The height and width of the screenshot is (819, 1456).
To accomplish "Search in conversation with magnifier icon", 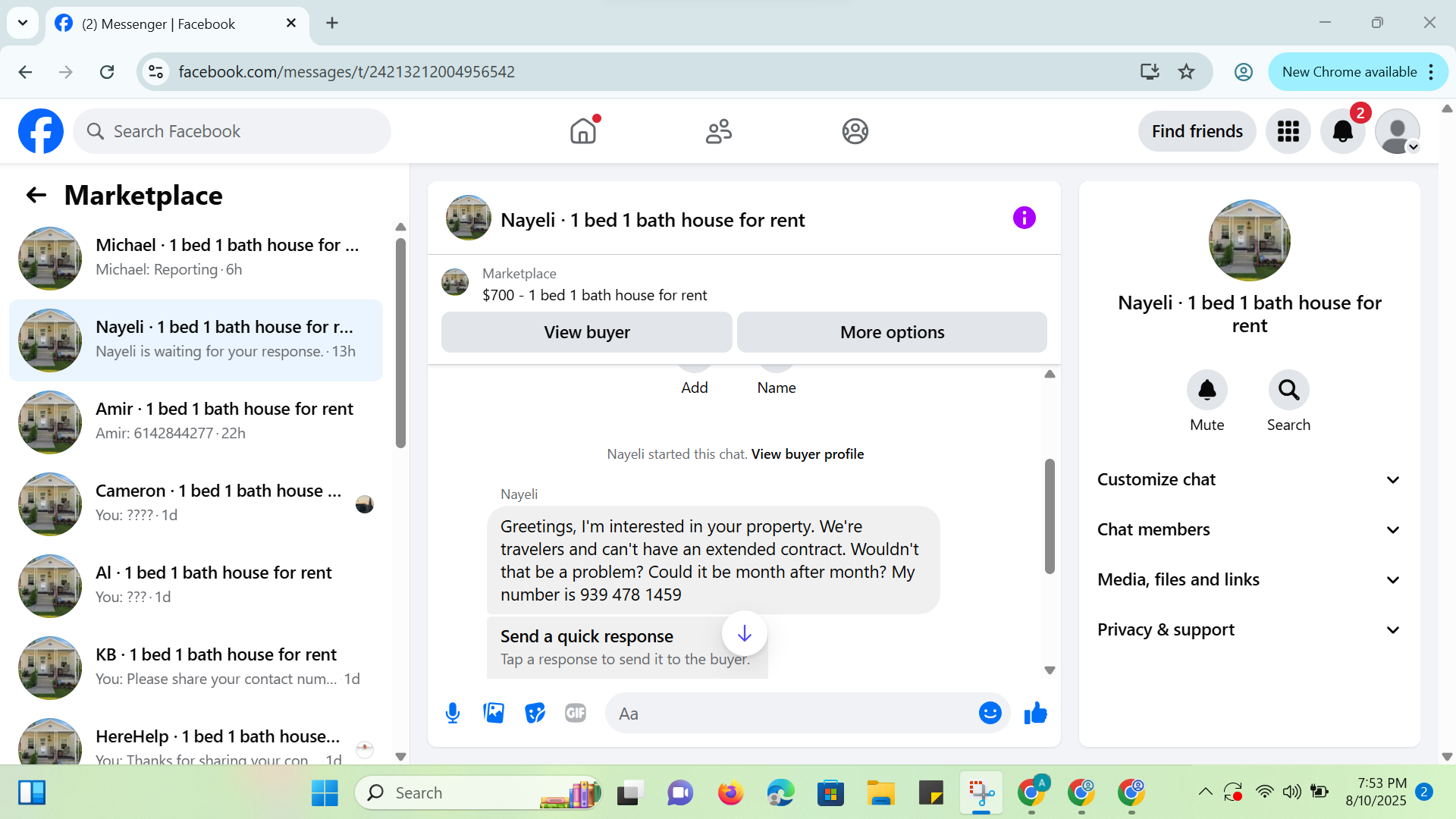I will tap(1288, 391).
